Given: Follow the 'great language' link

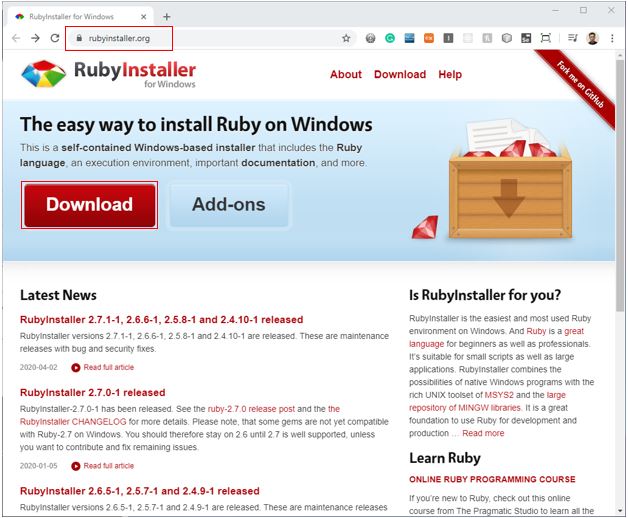Looking at the screenshot, I should coord(574,331).
